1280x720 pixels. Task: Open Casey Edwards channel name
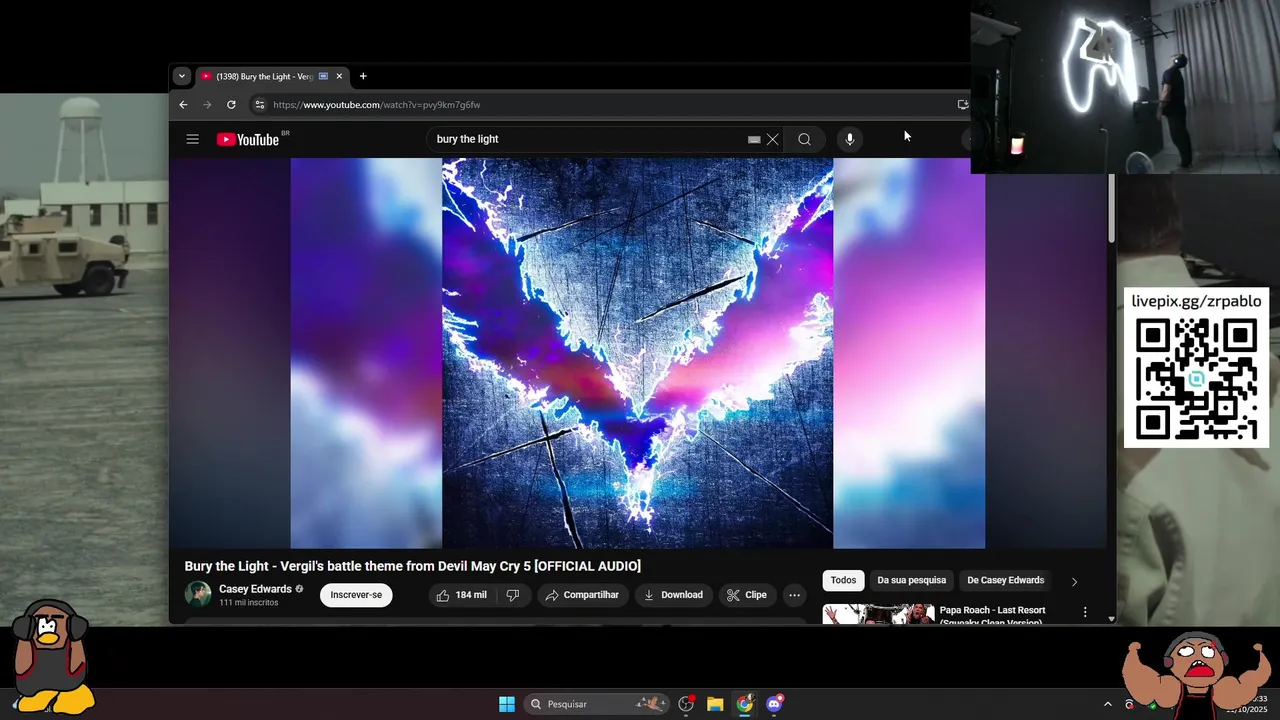tap(255, 589)
